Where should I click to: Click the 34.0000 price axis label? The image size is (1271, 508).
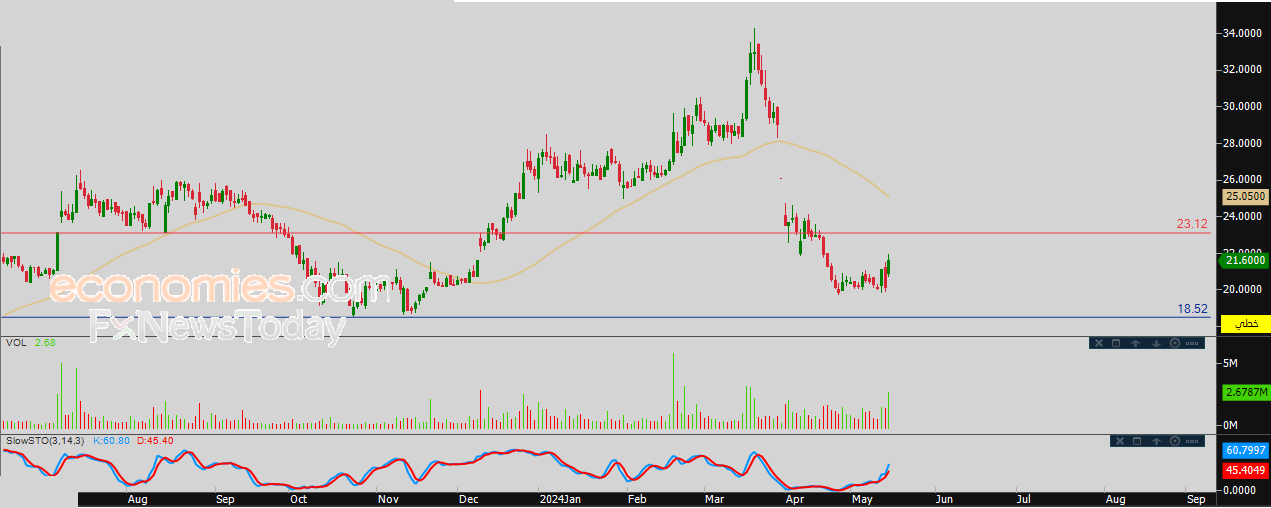(1241, 33)
